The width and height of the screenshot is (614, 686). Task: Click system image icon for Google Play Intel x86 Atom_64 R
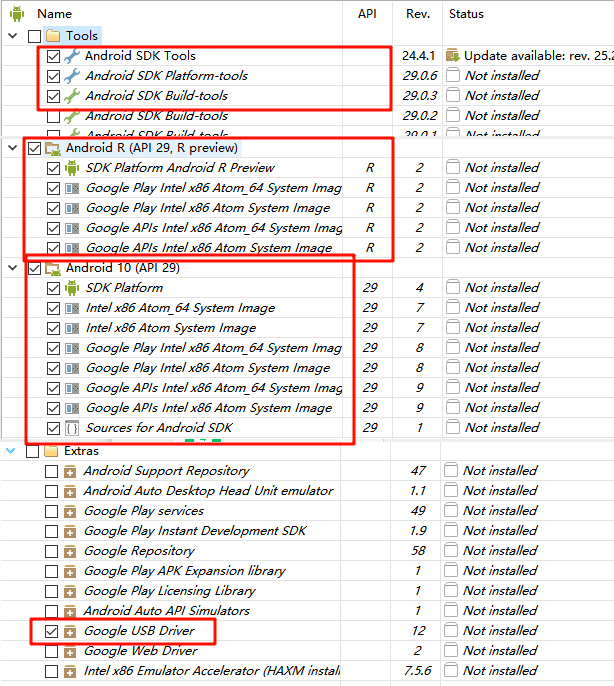pos(72,188)
